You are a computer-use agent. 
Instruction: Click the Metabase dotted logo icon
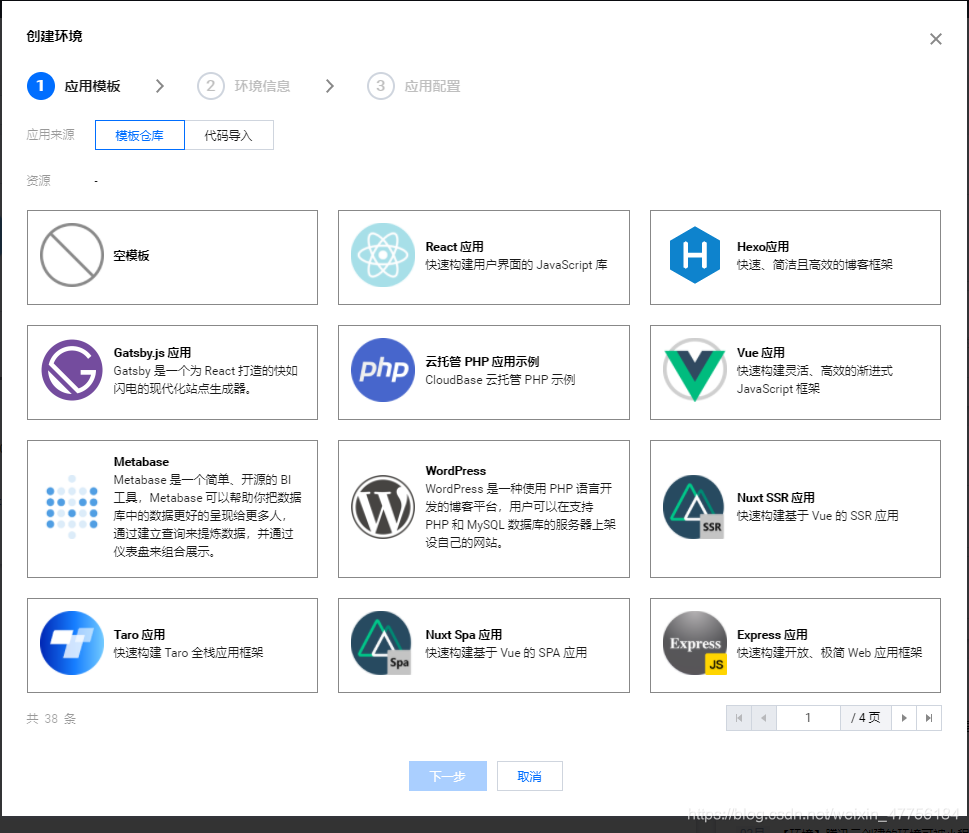[x=72, y=507]
